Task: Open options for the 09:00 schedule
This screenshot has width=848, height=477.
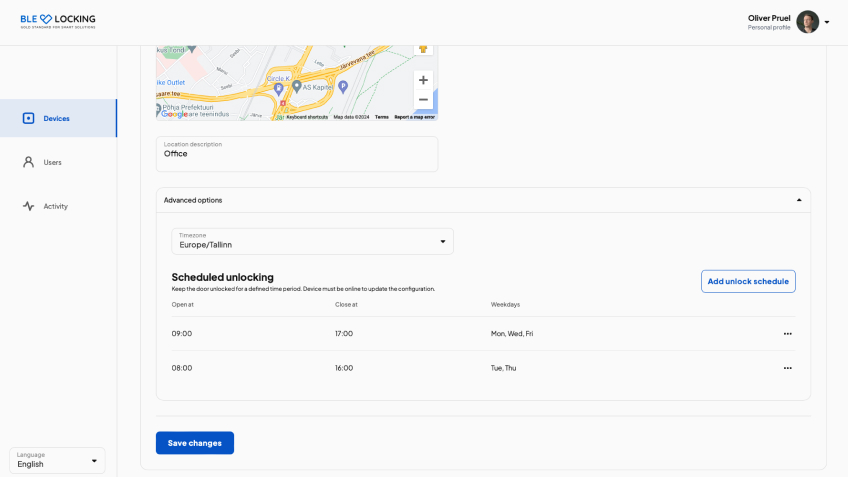Action: pos(787,334)
